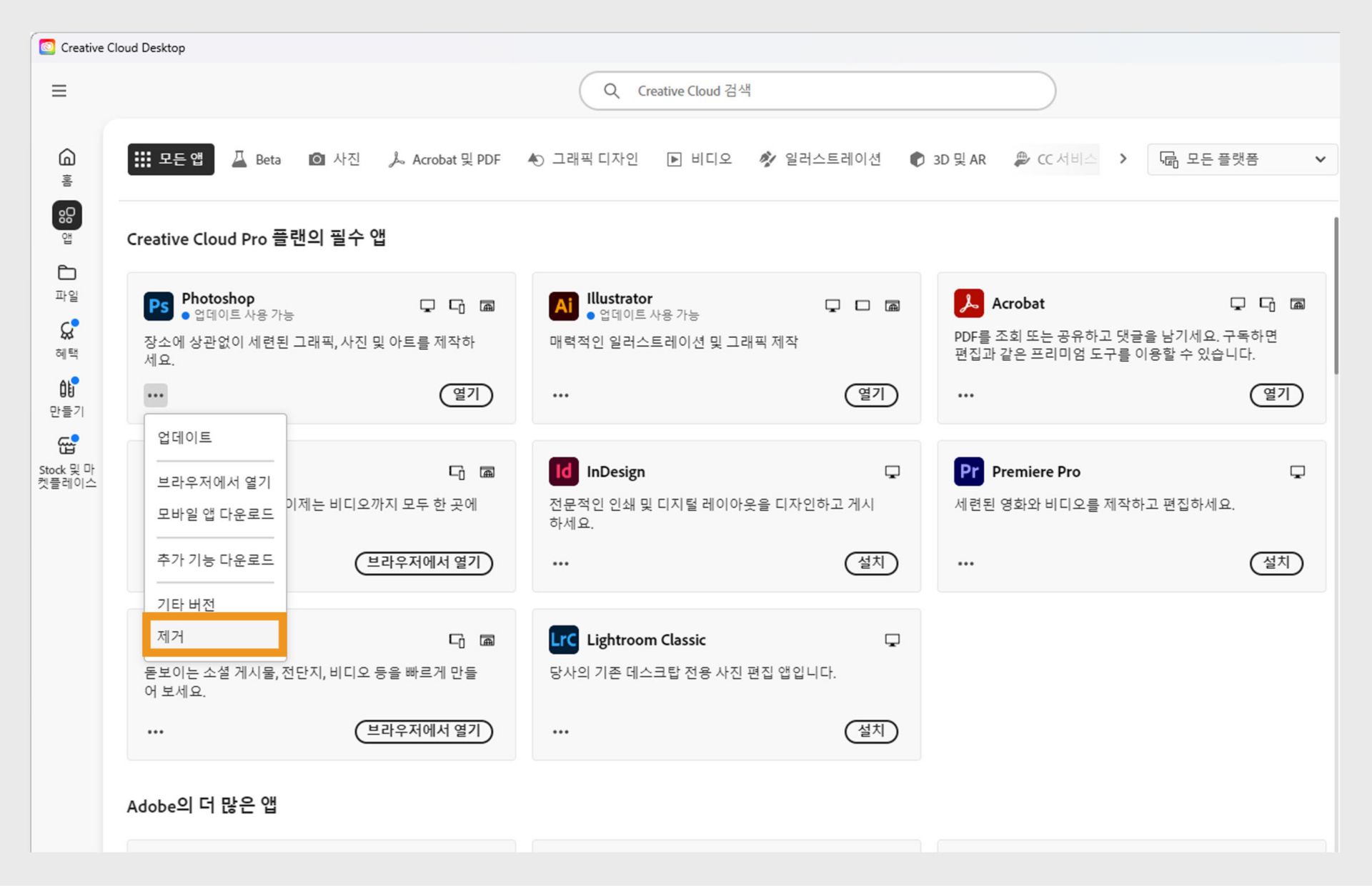Image resolution: width=1372 pixels, height=886 pixels.
Task: Switch to Acrobat 및 PDF tab
Action: pyautogui.click(x=444, y=159)
